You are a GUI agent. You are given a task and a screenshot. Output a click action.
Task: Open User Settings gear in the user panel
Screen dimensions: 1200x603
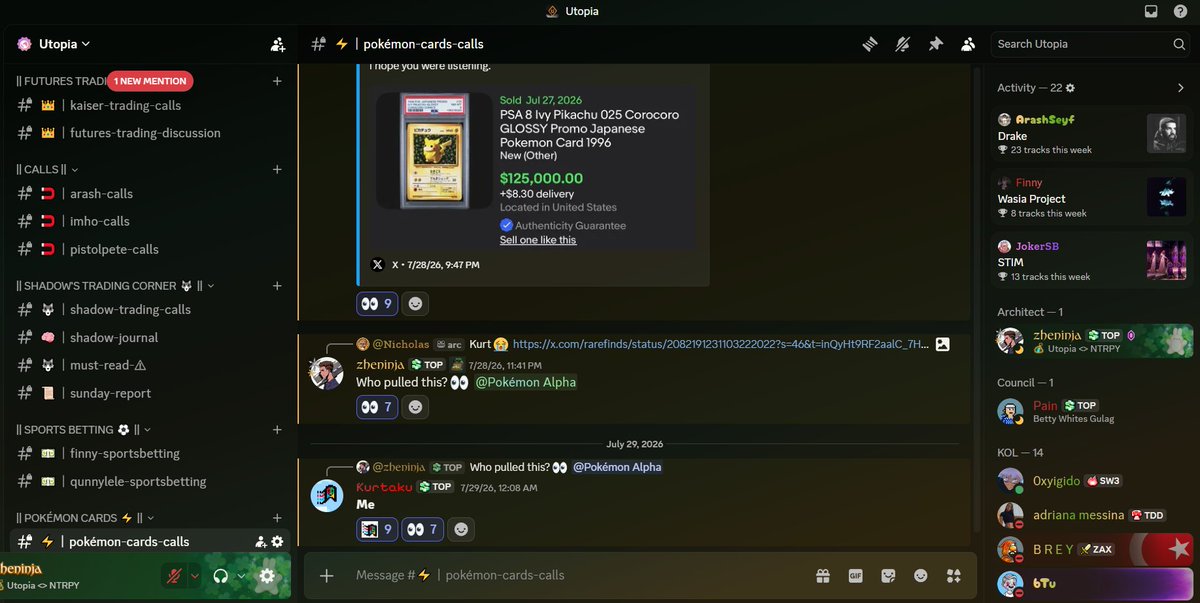click(267, 576)
